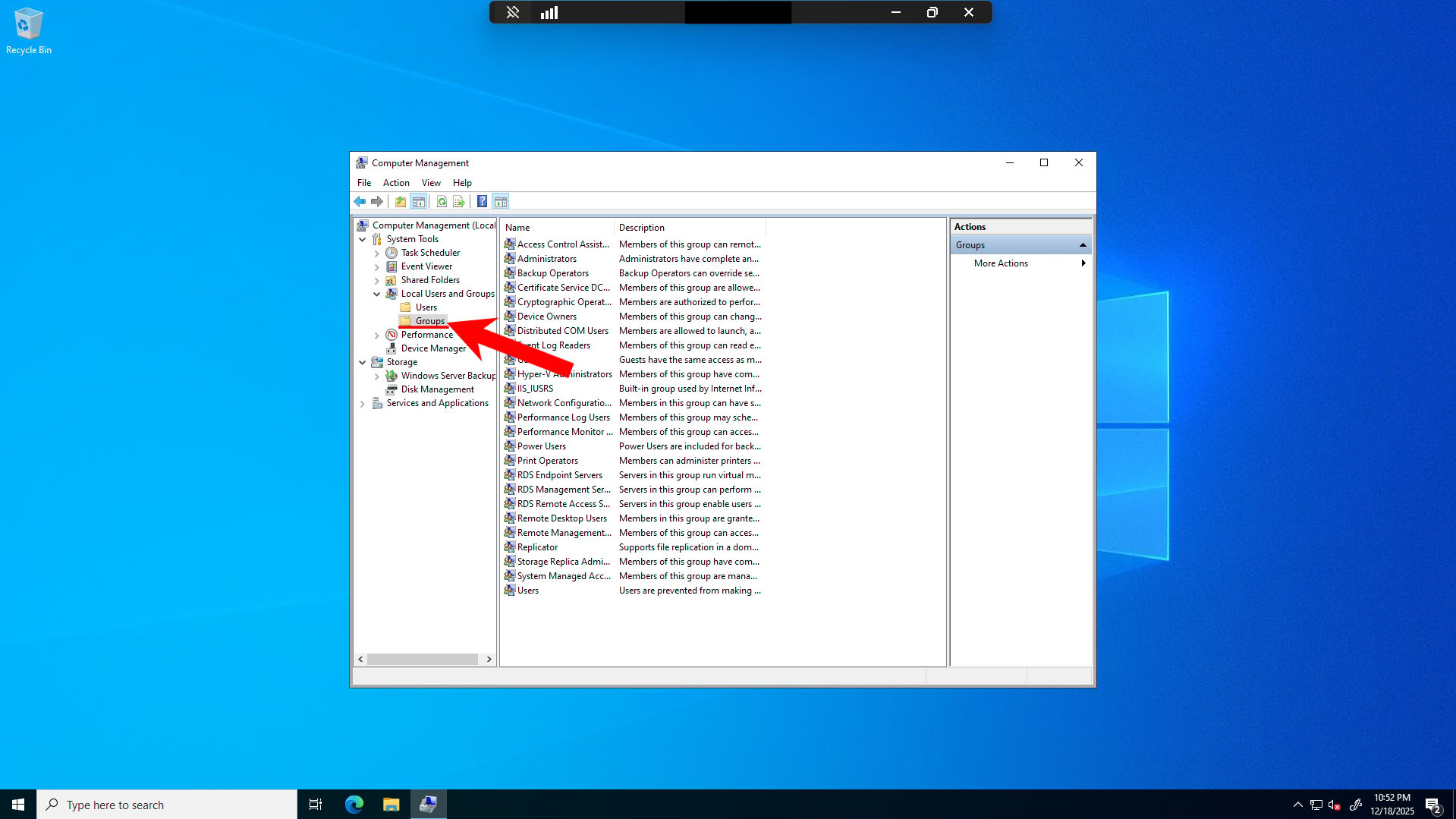Click the IIS_IUSRS group icon
The width and height of the screenshot is (1456, 819).
(510, 389)
